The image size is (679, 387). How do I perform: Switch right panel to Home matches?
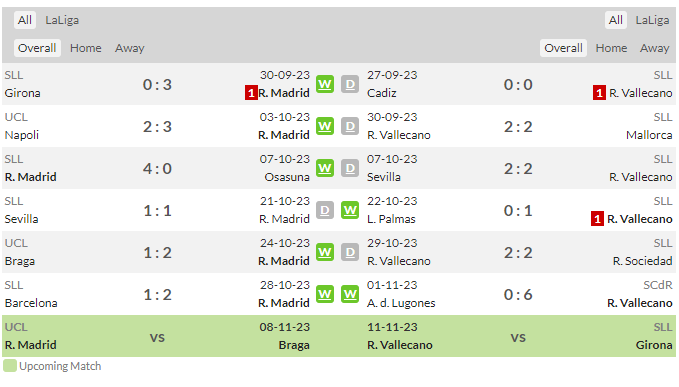point(611,48)
